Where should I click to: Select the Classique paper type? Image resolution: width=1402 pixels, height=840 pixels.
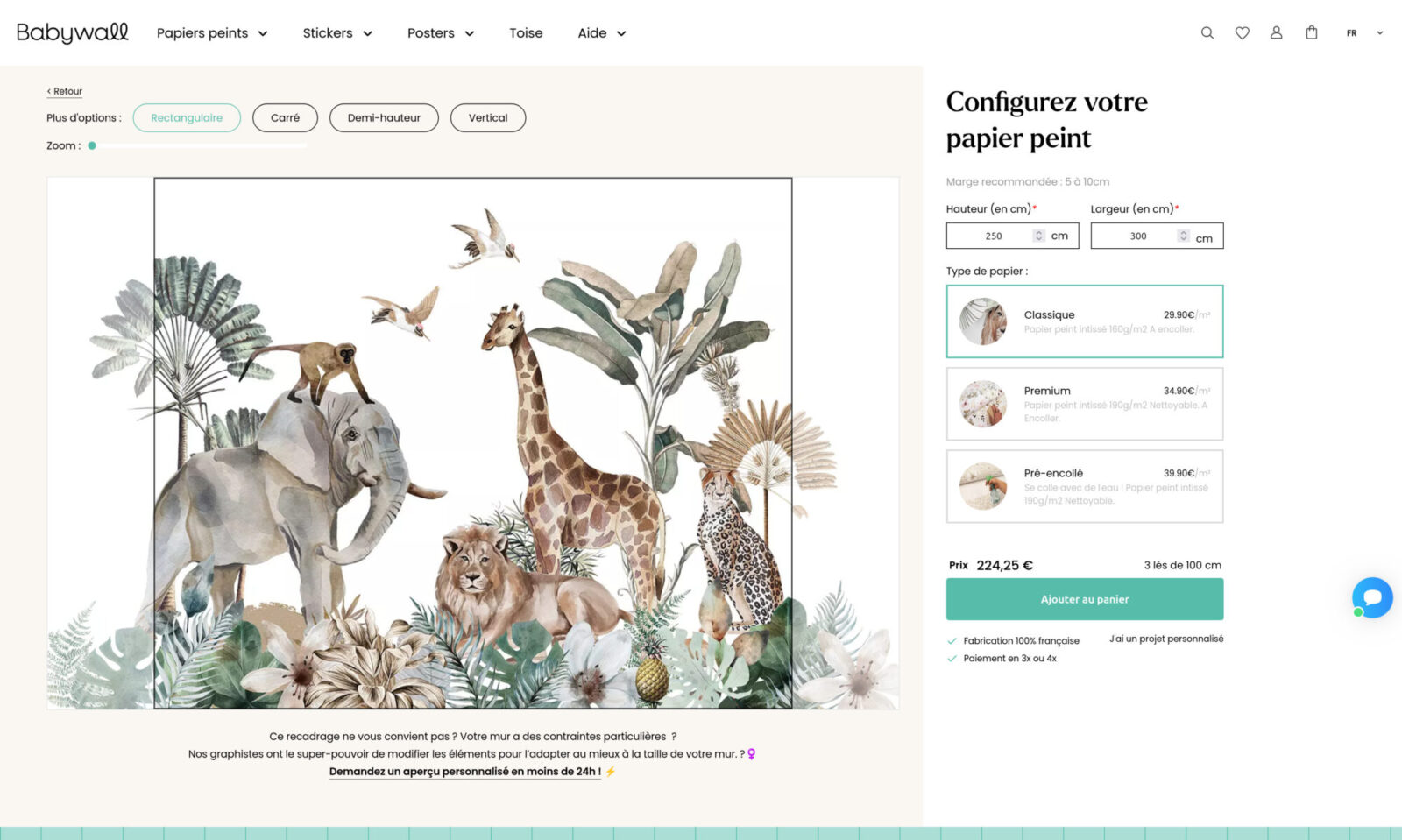point(1085,321)
